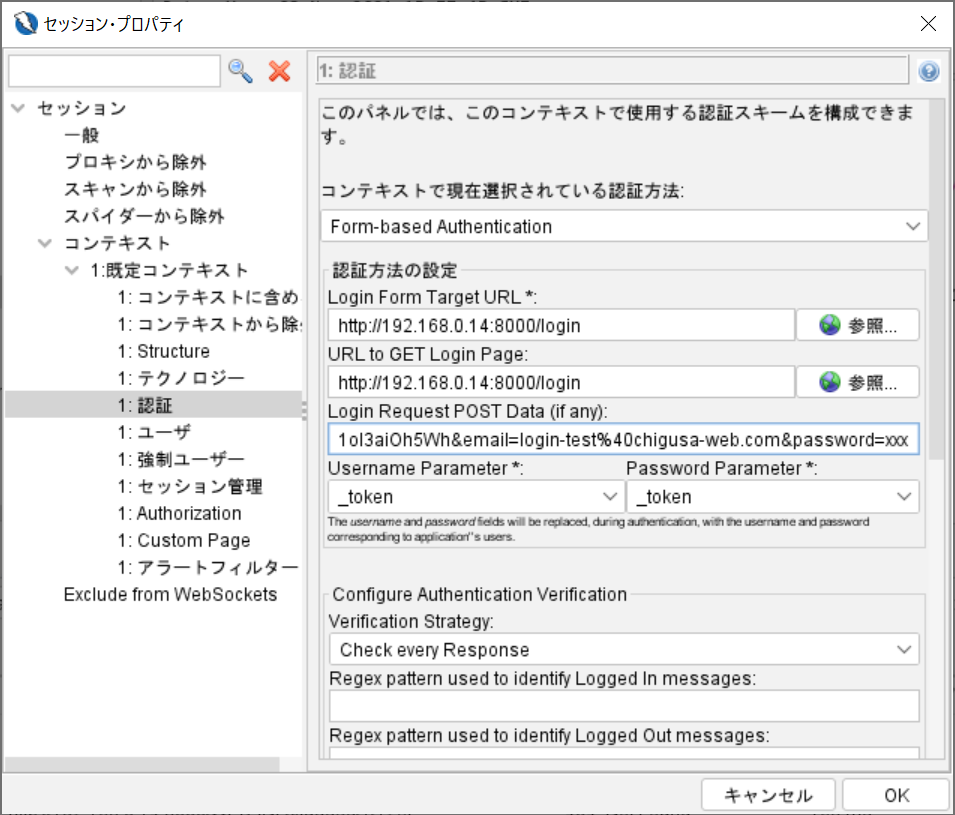
Task: Click the ZAP logo in the title bar
Action: pos(26,24)
